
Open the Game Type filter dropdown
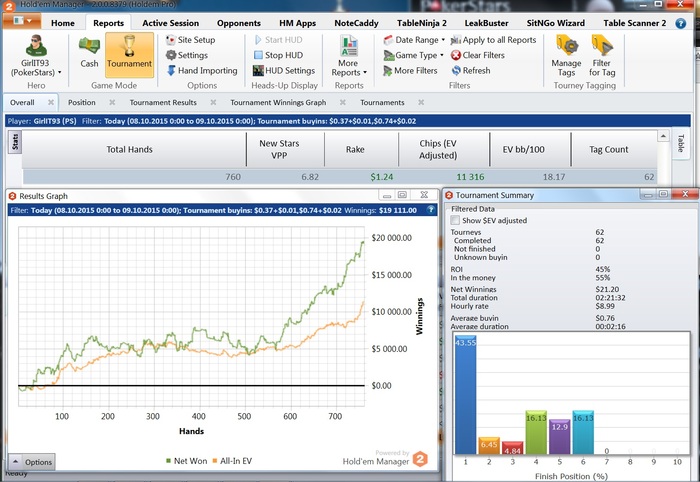(413, 55)
